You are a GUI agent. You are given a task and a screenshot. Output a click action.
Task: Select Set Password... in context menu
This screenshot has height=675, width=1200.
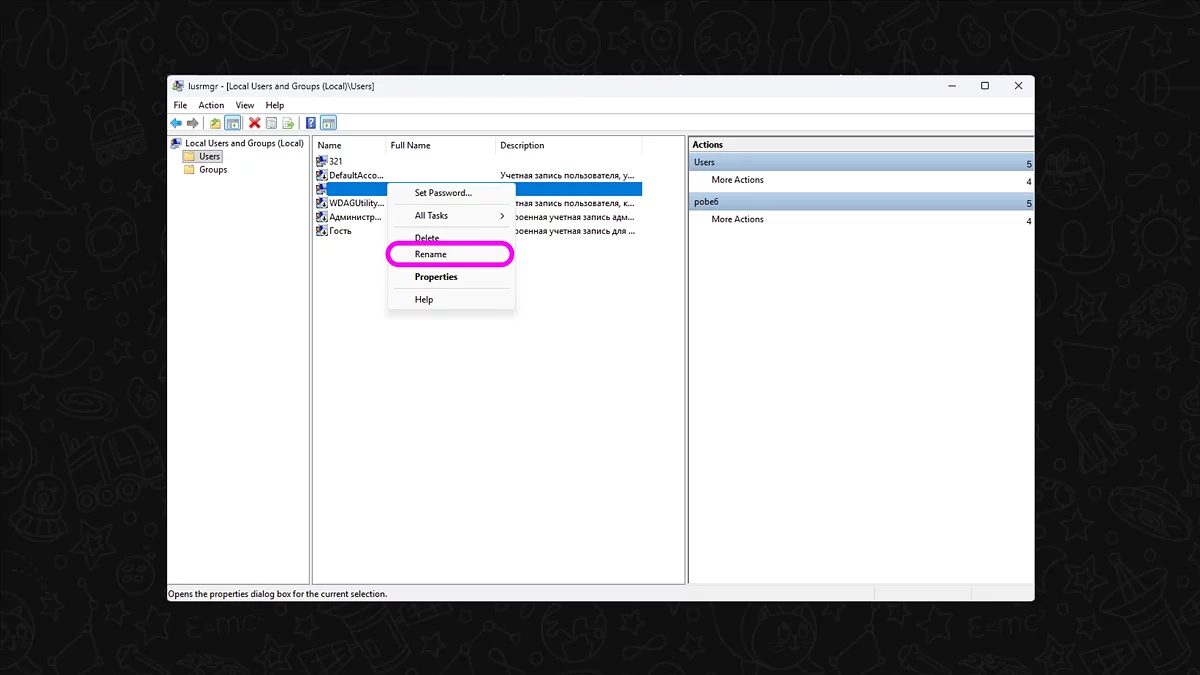point(443,193)
